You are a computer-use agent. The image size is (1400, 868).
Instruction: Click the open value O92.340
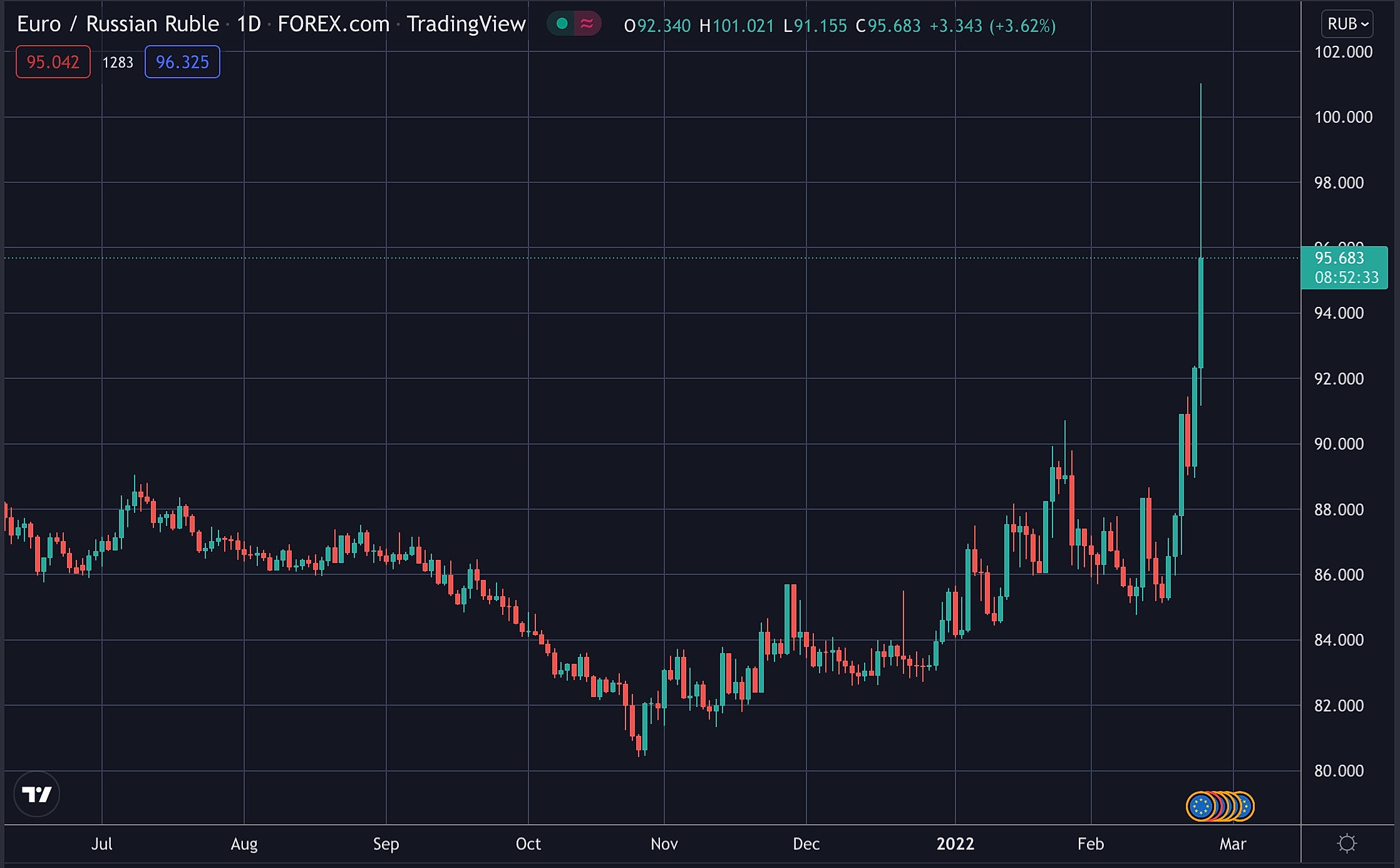[x=657, y=26]
